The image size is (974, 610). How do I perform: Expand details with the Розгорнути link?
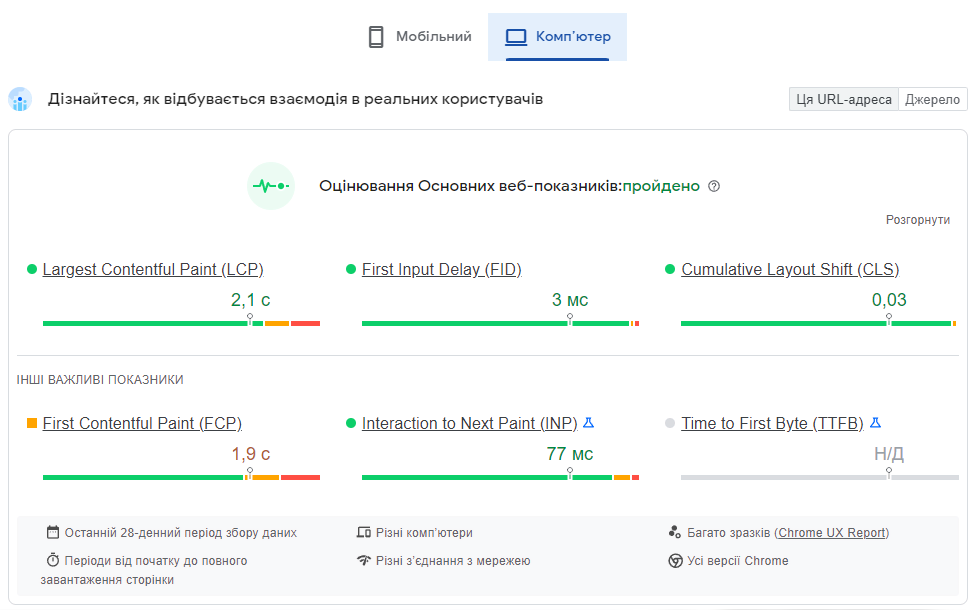tap(917, 220)
